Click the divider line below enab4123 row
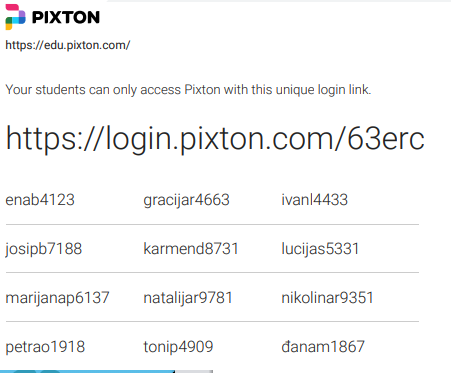This screenshot has width=451, height=373. pos(212,225)
